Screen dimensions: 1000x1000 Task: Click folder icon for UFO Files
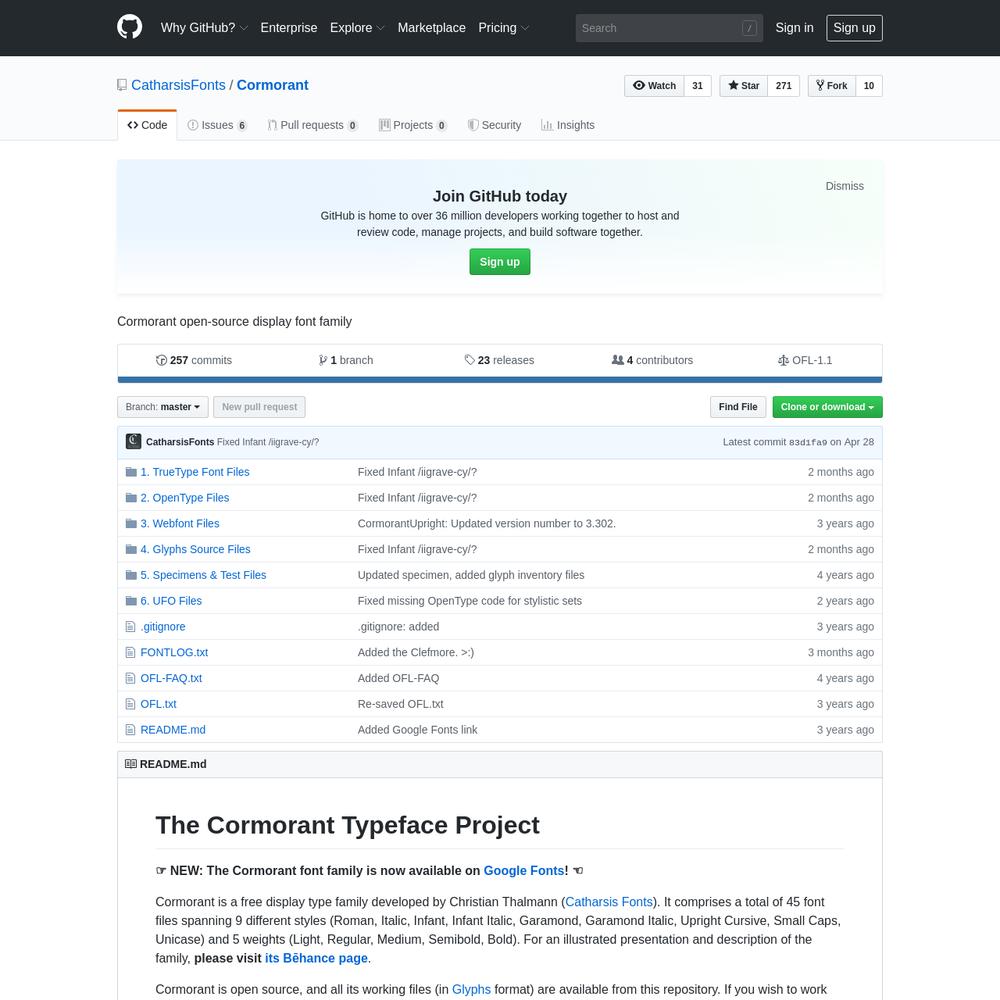131,601
